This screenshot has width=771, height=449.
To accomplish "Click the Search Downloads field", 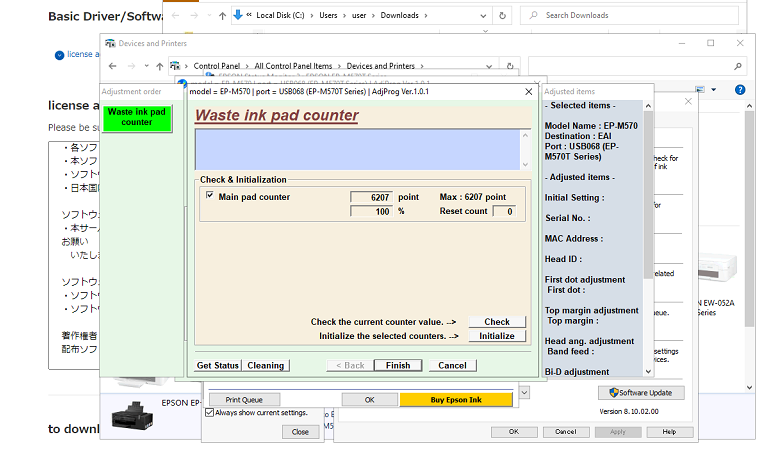I will 629,15.
